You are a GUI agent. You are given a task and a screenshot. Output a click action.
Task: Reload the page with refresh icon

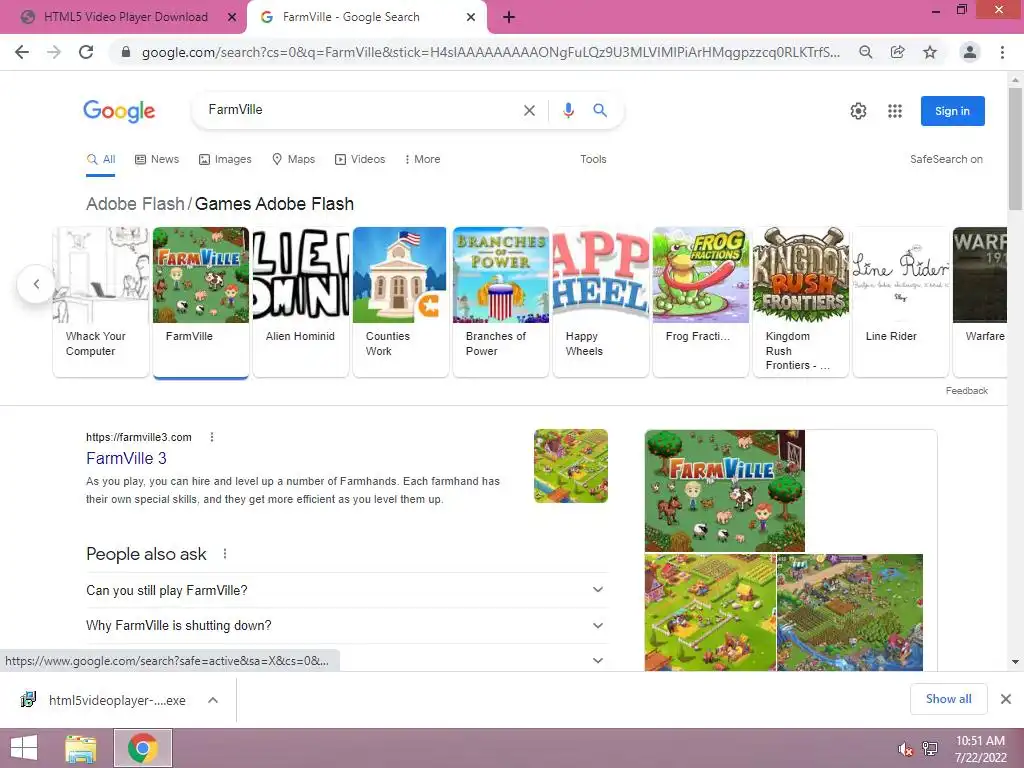click(86, 52)
